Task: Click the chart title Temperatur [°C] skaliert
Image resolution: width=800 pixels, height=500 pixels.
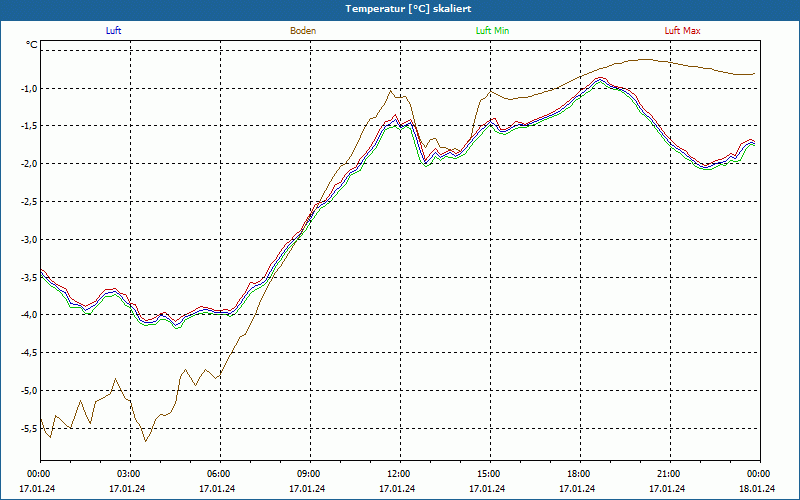Action: tap(408, 9)
